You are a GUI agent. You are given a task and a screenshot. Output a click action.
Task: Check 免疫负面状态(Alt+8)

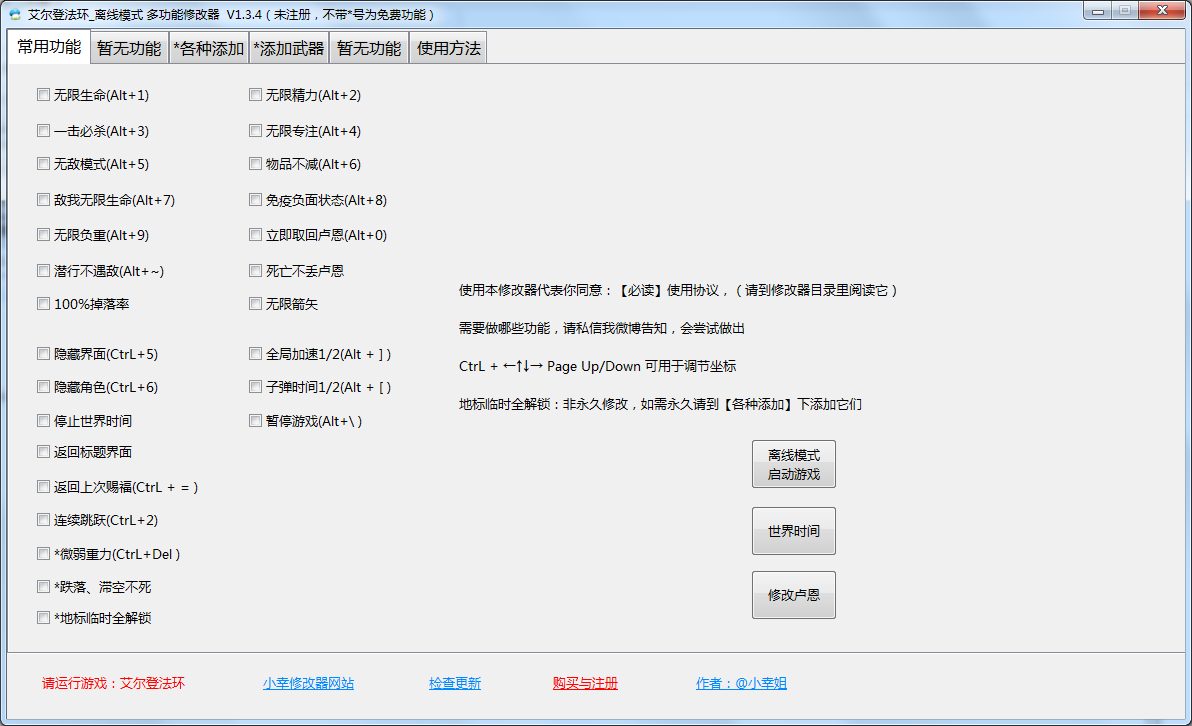pyautogui.click(x=255, y=200)
